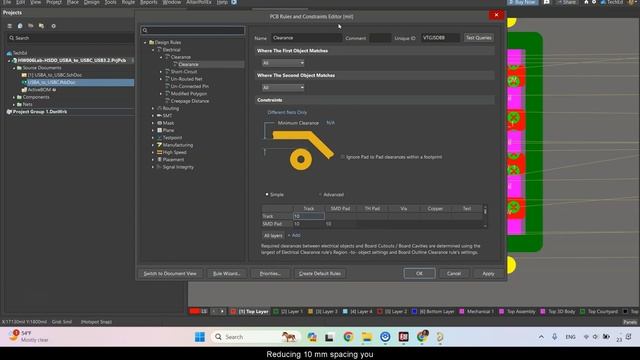Viewport: 640px width, 360px height.
Task: Toggle Ignore Pad to Pad clearances checkbox
Action: 343,157
